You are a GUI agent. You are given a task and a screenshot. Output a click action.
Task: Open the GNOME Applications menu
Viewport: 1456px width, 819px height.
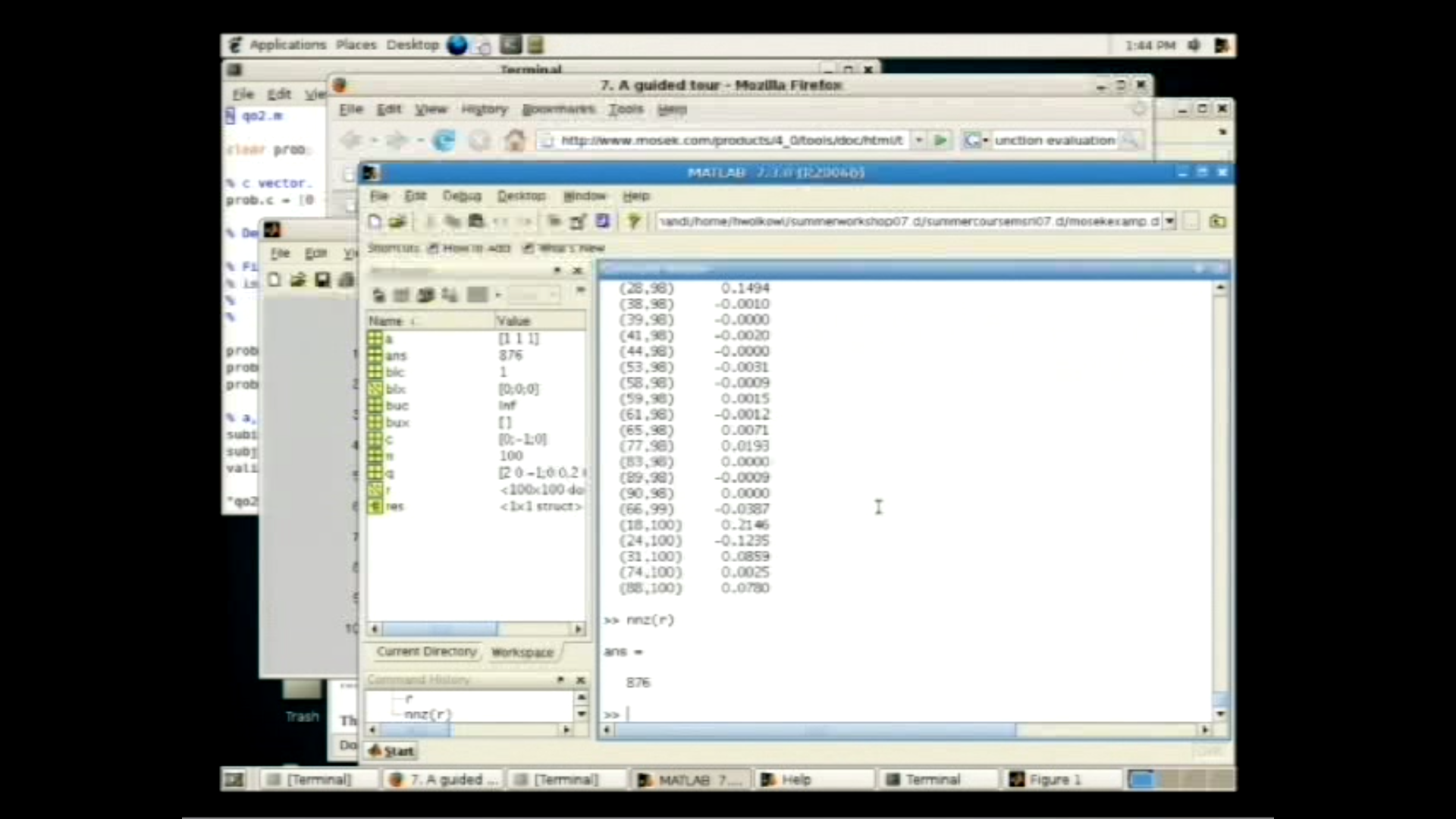[x=287, y=45]
